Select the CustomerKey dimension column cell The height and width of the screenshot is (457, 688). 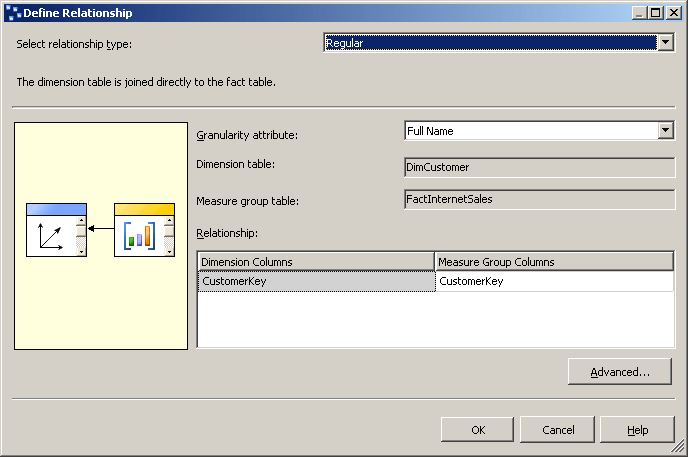tap(316, 282)
